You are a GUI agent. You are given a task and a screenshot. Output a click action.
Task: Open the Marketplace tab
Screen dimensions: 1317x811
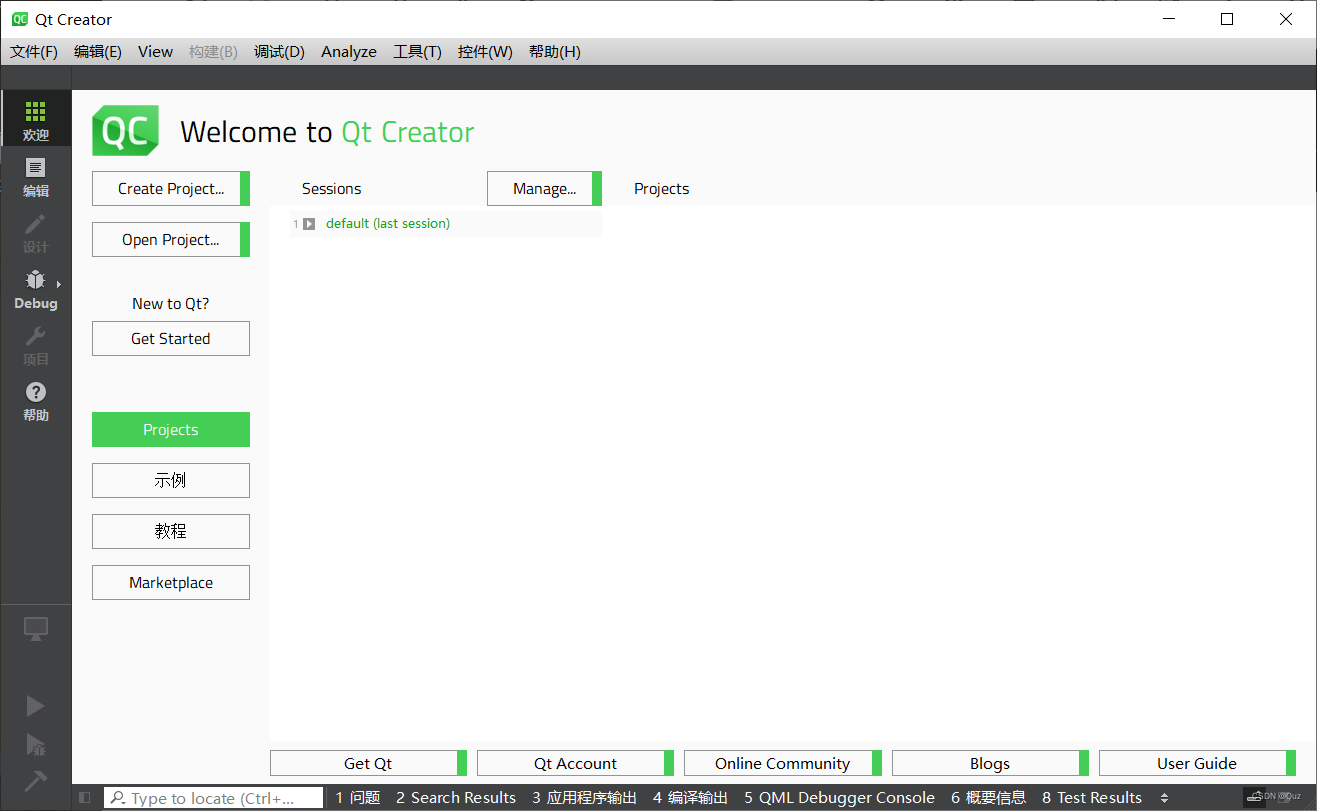coord(171,582)
